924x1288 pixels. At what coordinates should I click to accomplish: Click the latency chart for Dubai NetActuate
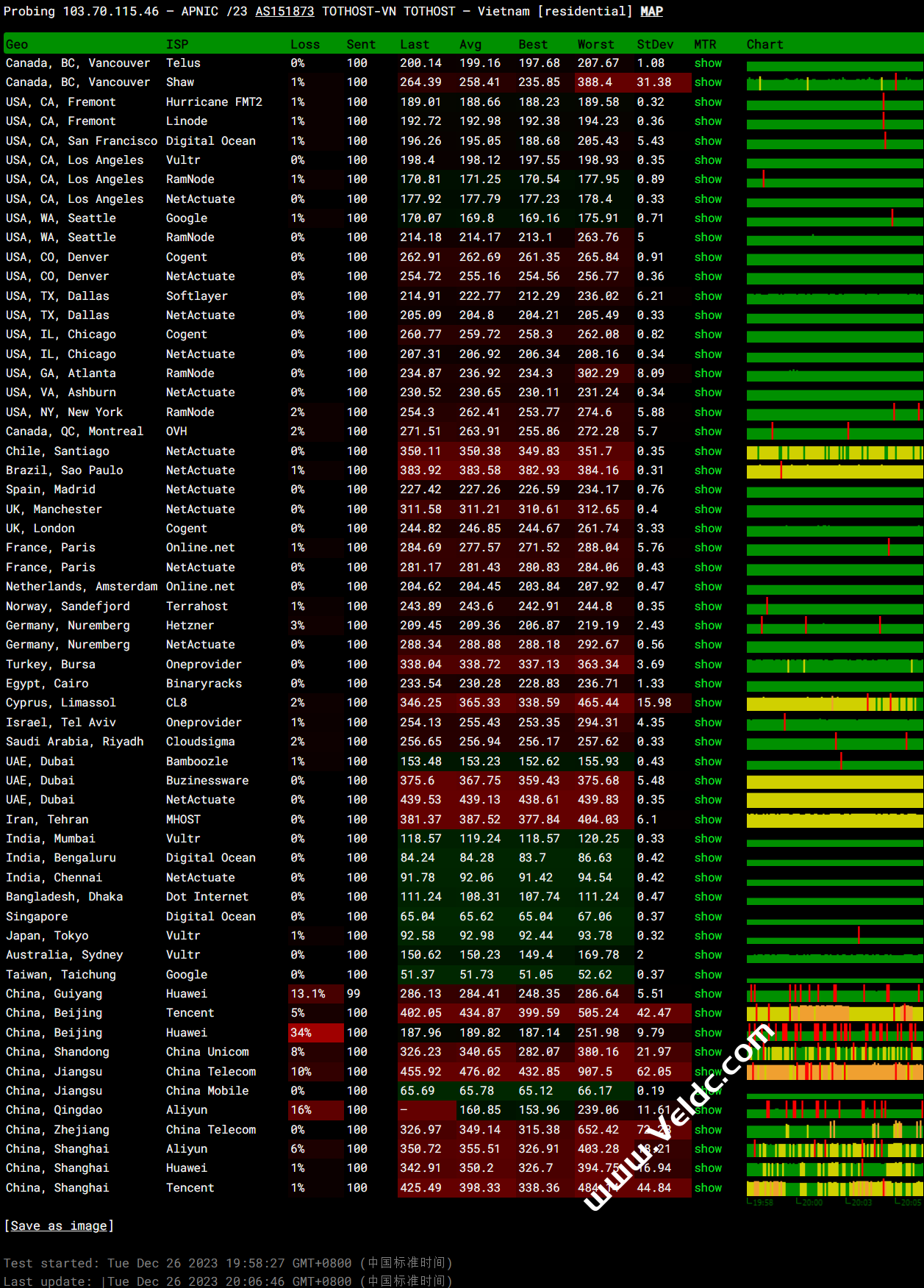tap(834, 800)
